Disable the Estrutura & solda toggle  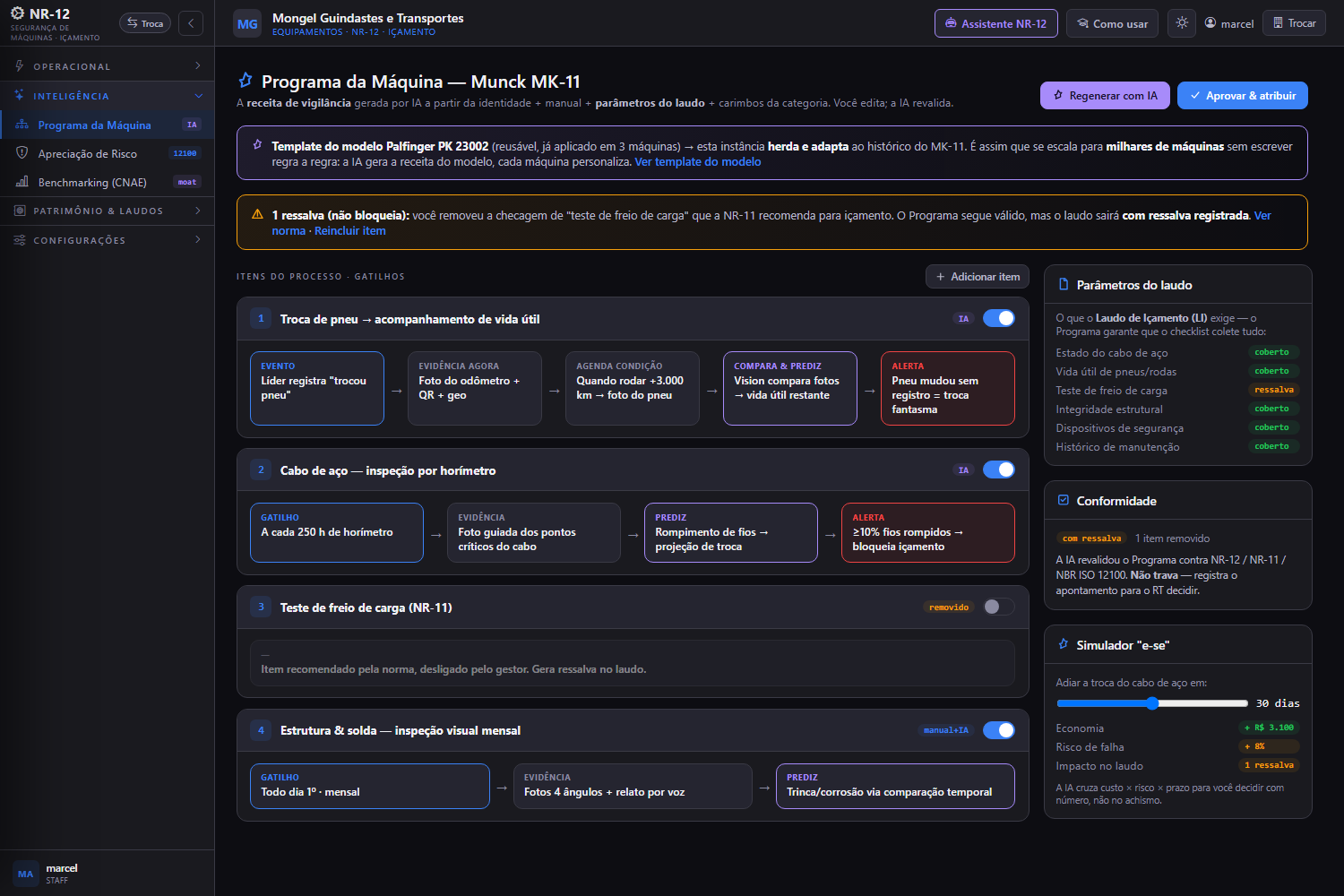999,730
